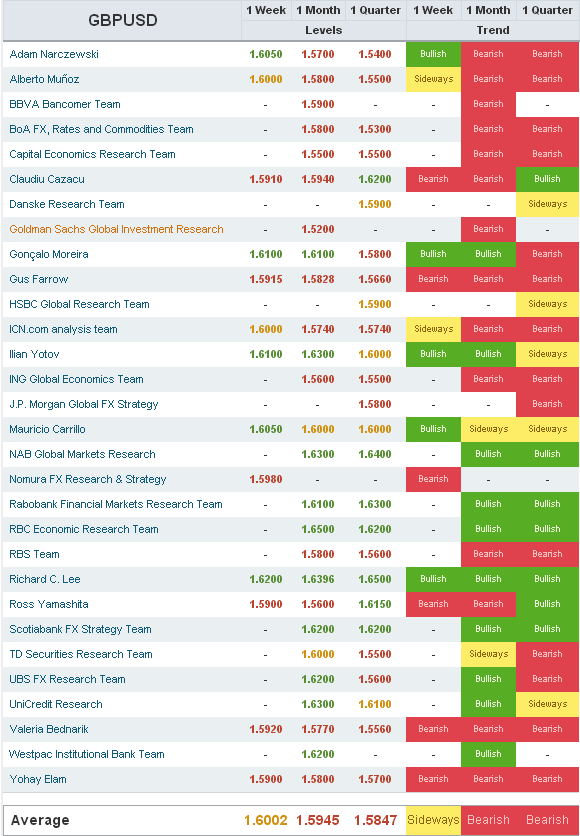
Task: Click Richard C. Lee link
Action: pos(45,580)
